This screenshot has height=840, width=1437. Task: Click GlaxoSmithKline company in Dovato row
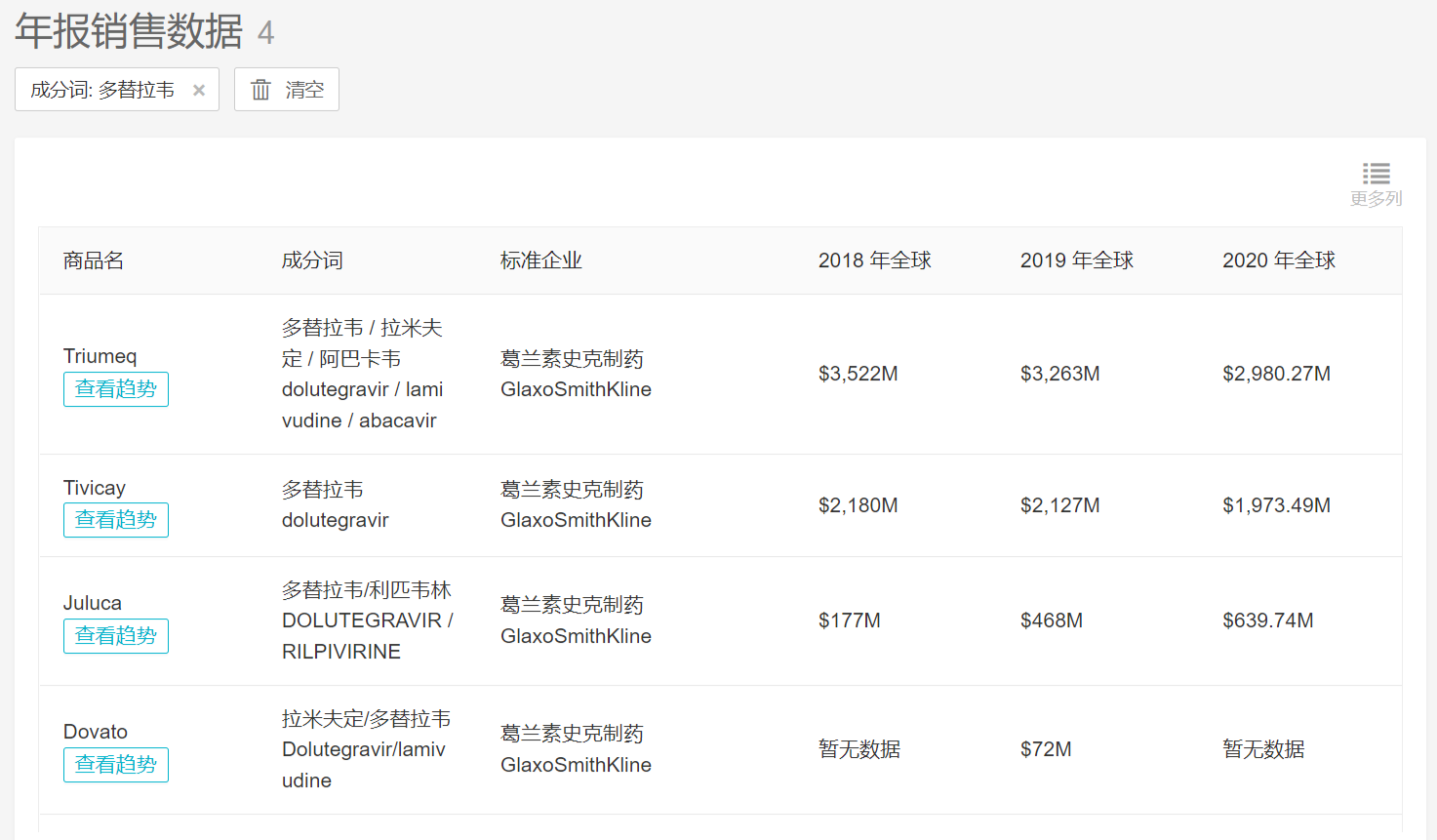tap(576, 765)
